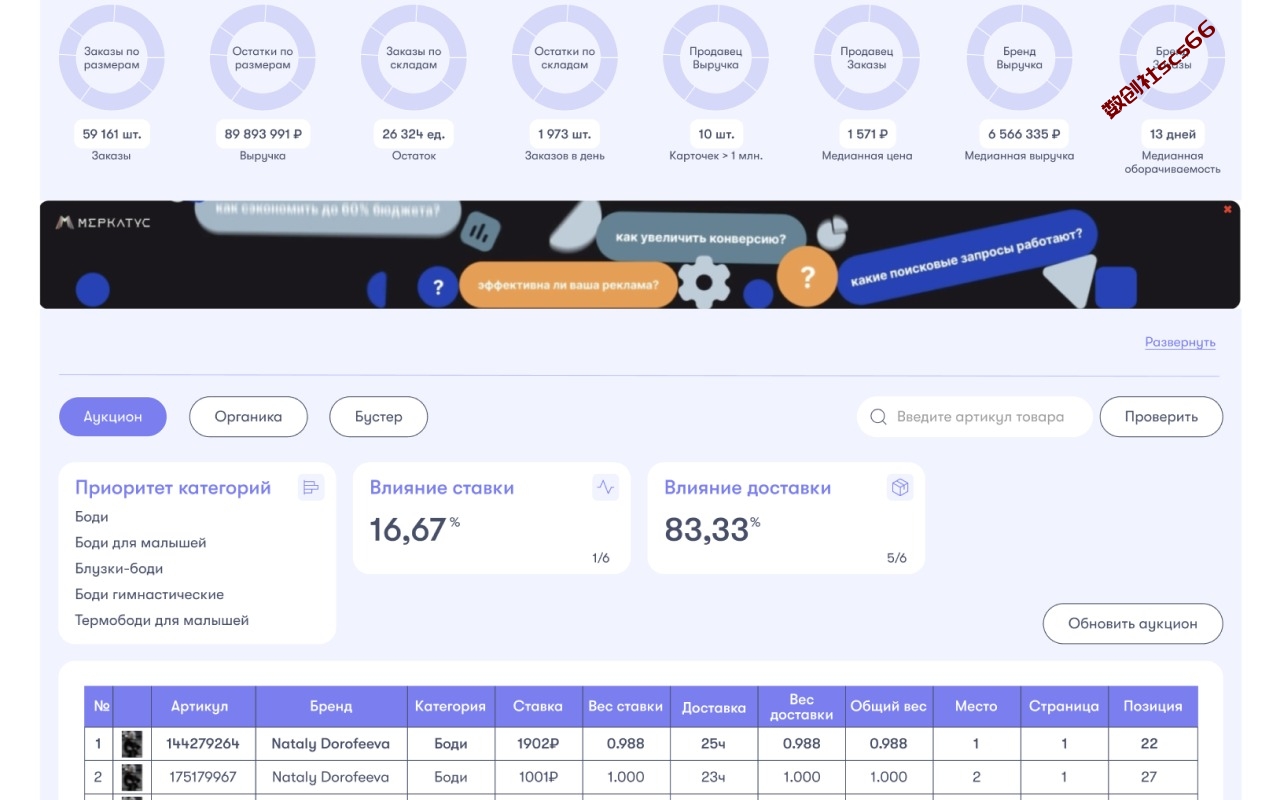Click the 26 324 ед. stock value
Image resolution: width=1280 pixels, height=800 pixels.
pos(414,134)
